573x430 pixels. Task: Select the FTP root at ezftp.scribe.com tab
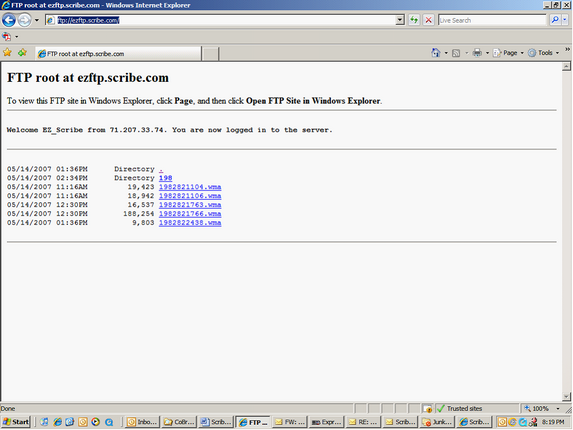pos(118,54)
